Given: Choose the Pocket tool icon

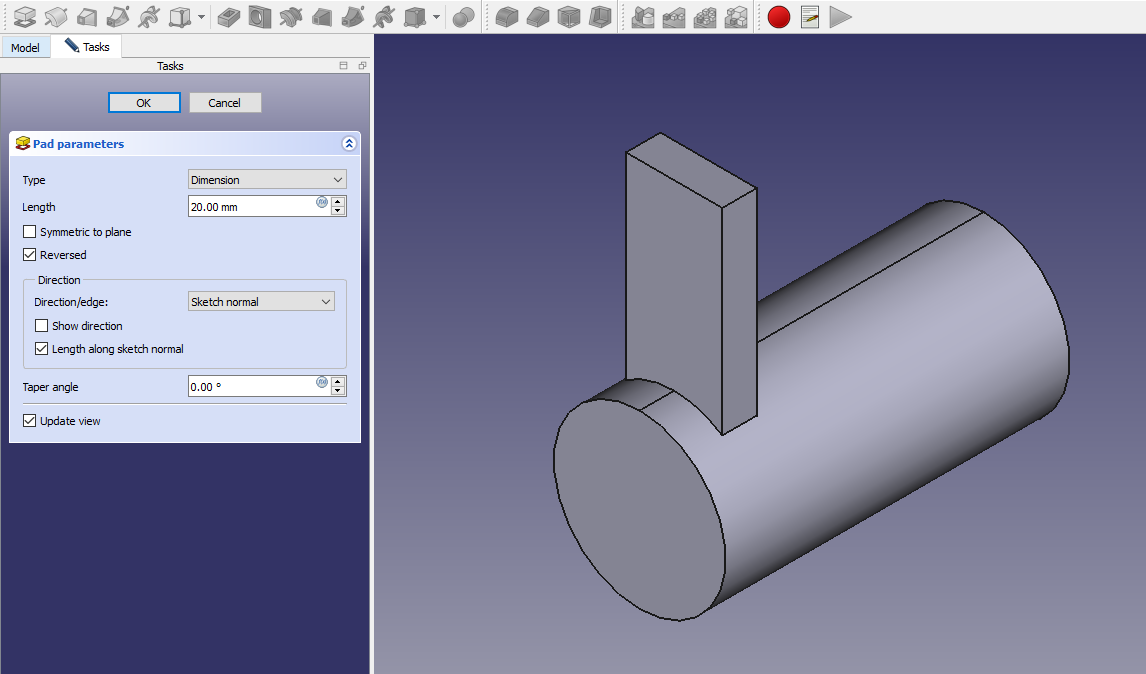Looking at the screenshot, I should pyautogui.click(x=228, y=17).
